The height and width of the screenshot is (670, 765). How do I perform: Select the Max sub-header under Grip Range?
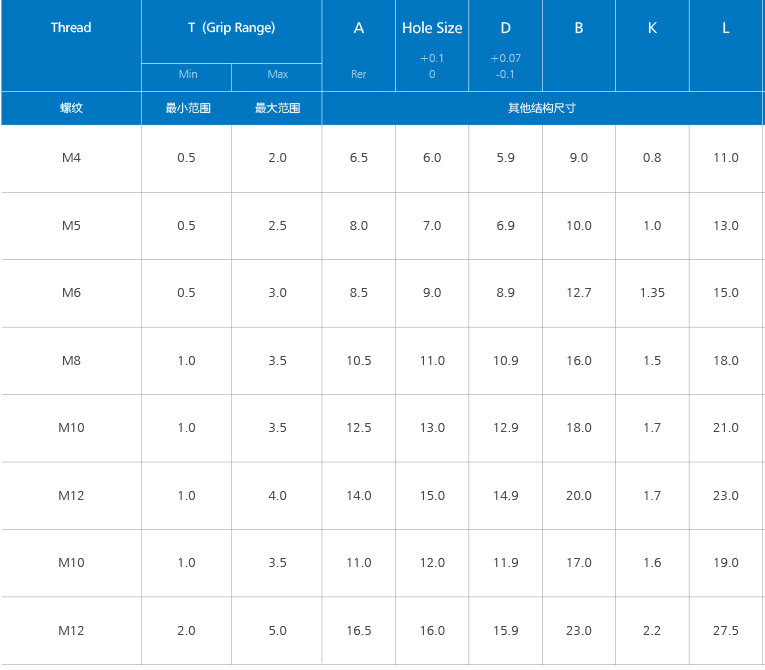(x=277, y=75)
